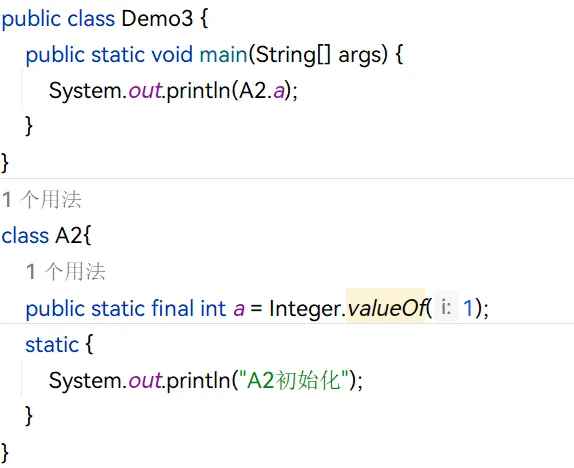Click the 'out' field in first println
The image size is (574, 468).
(x=145, y=90)
